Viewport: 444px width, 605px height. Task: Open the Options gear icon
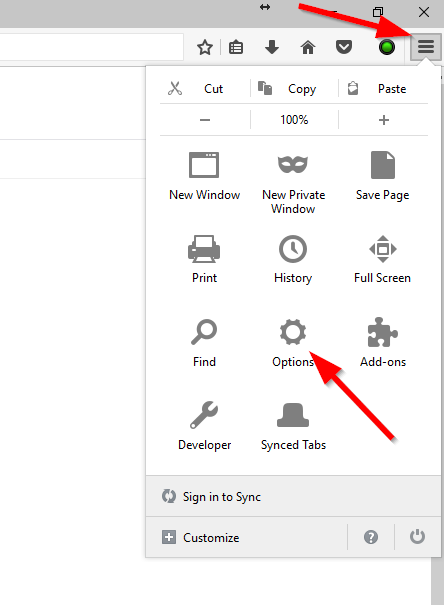[293, 332]
